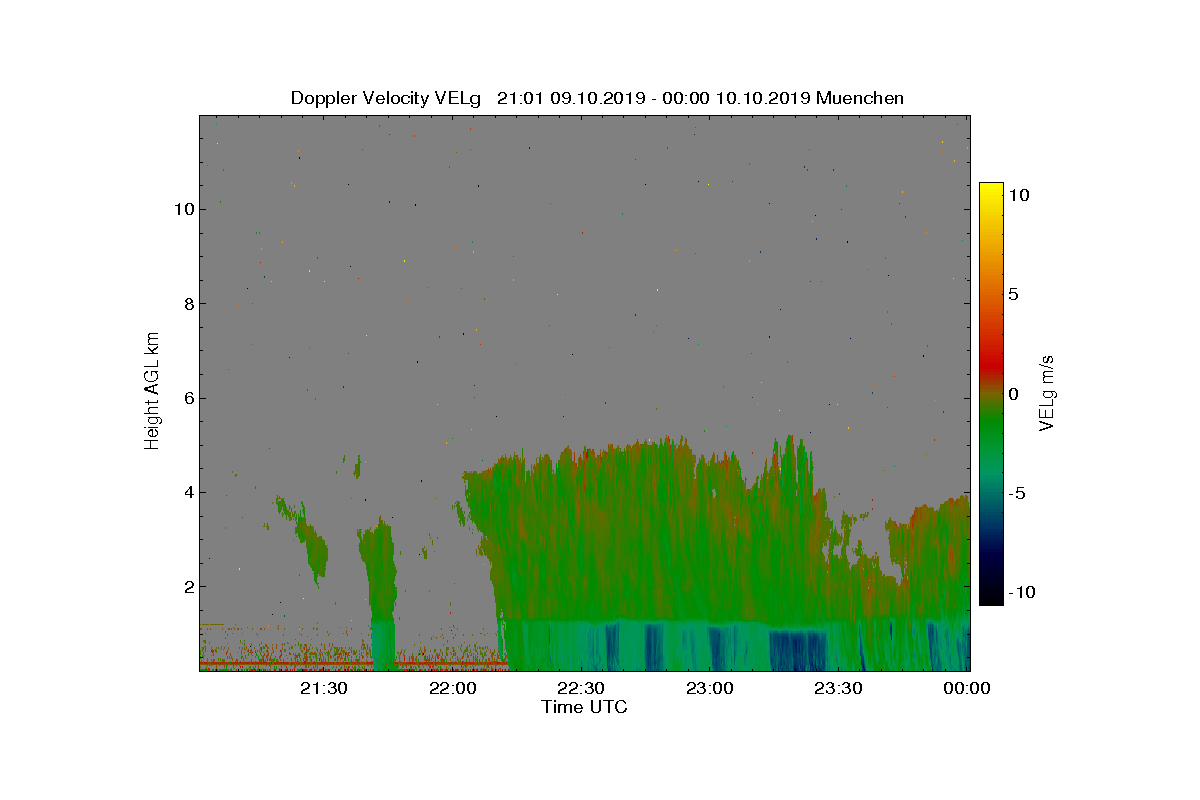The width and height of the screenshot is (1200, 800).
Task: Click the colorbar label 'VELg m/s'
Action: pyautogui.click(x=1047, y=392)
